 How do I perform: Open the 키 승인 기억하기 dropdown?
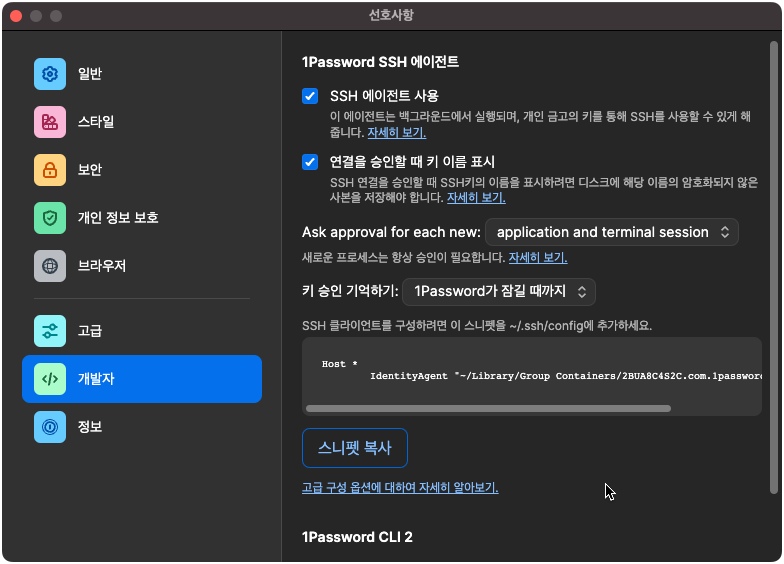pyautogui.click(x=498, y=292)
